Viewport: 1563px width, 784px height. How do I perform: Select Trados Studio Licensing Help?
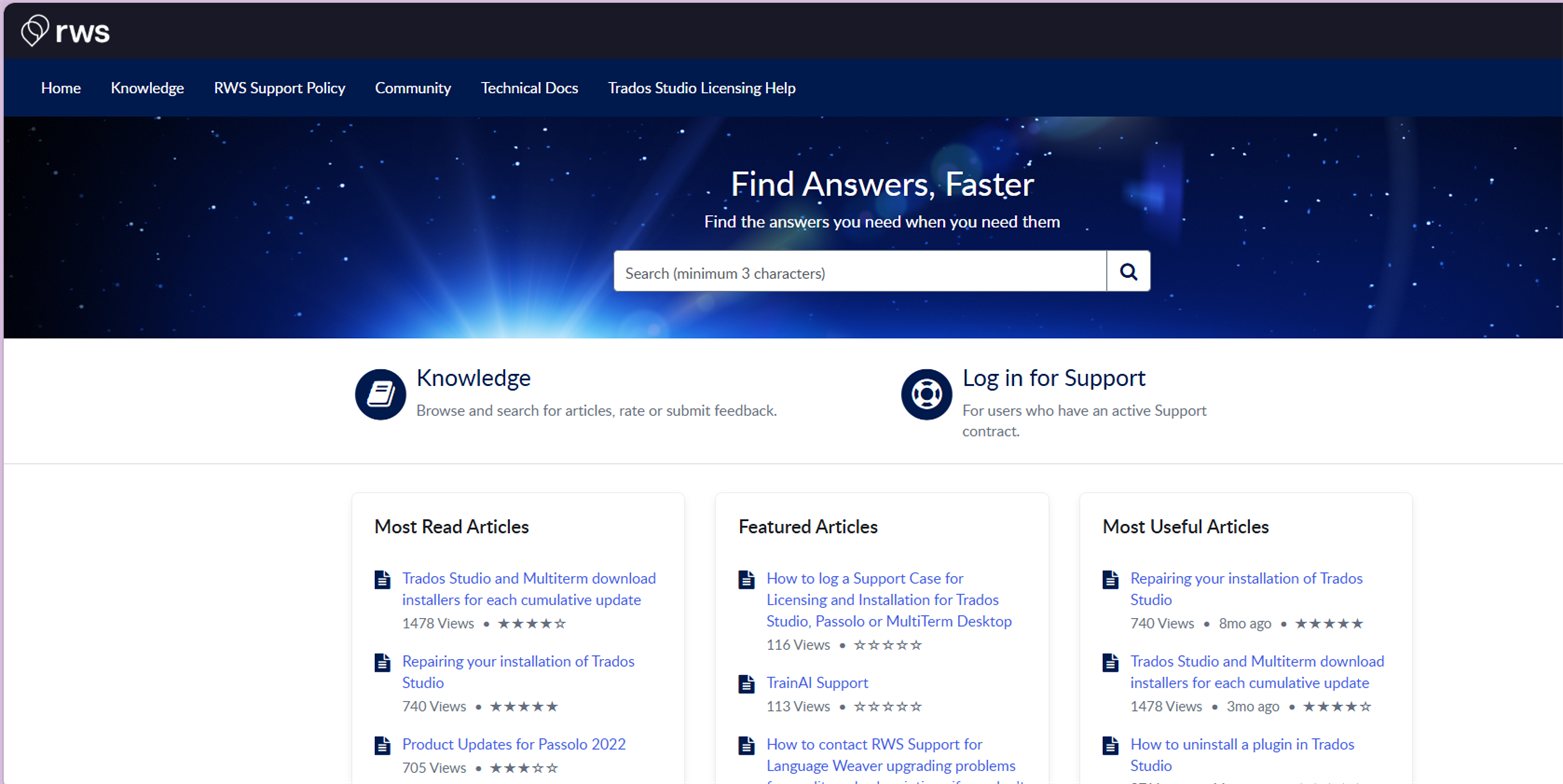click(x=701, y=88)
